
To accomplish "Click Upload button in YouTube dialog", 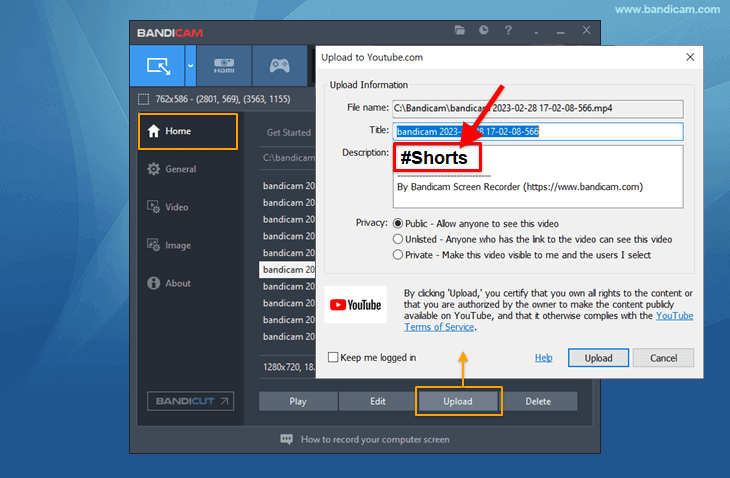I will (598, 358).
